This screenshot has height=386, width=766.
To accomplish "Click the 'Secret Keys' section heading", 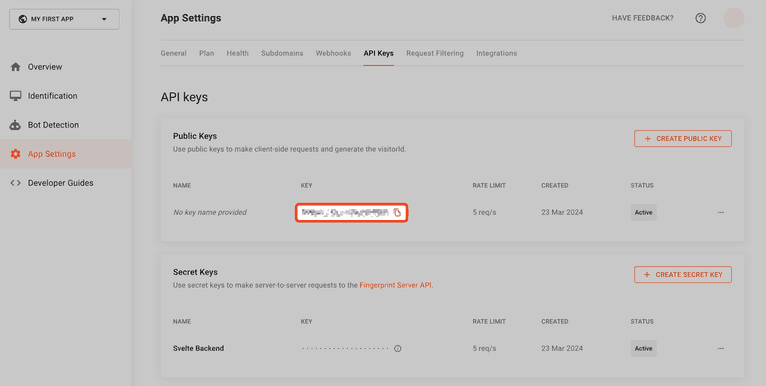I will (195, 272).
